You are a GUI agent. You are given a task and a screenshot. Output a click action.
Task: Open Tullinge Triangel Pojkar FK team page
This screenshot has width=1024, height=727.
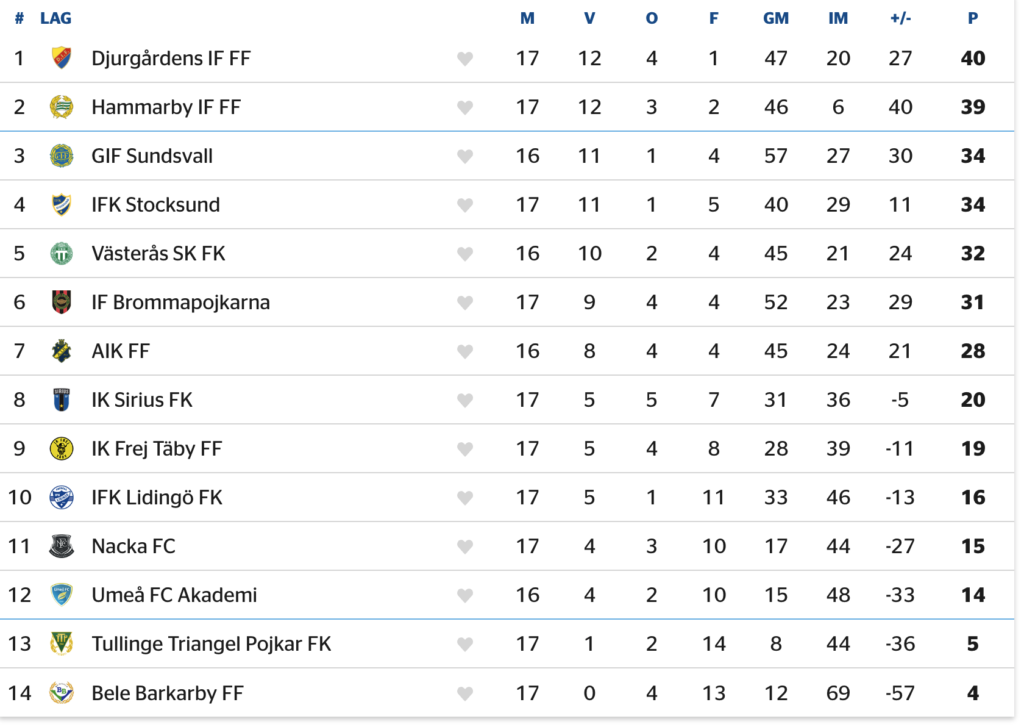[x=211, y=644]
